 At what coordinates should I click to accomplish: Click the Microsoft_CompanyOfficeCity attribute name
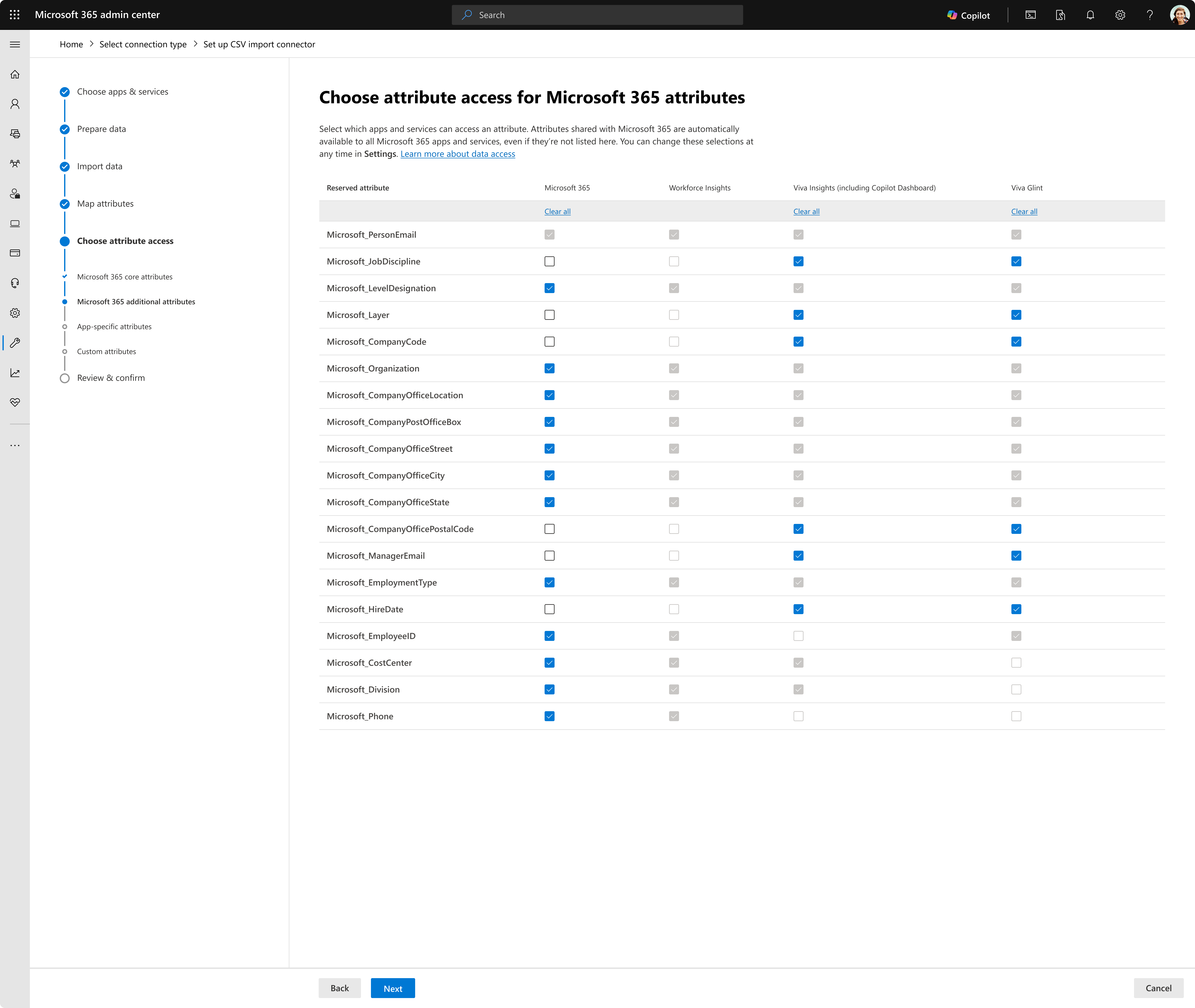click(x=386, y=475)
